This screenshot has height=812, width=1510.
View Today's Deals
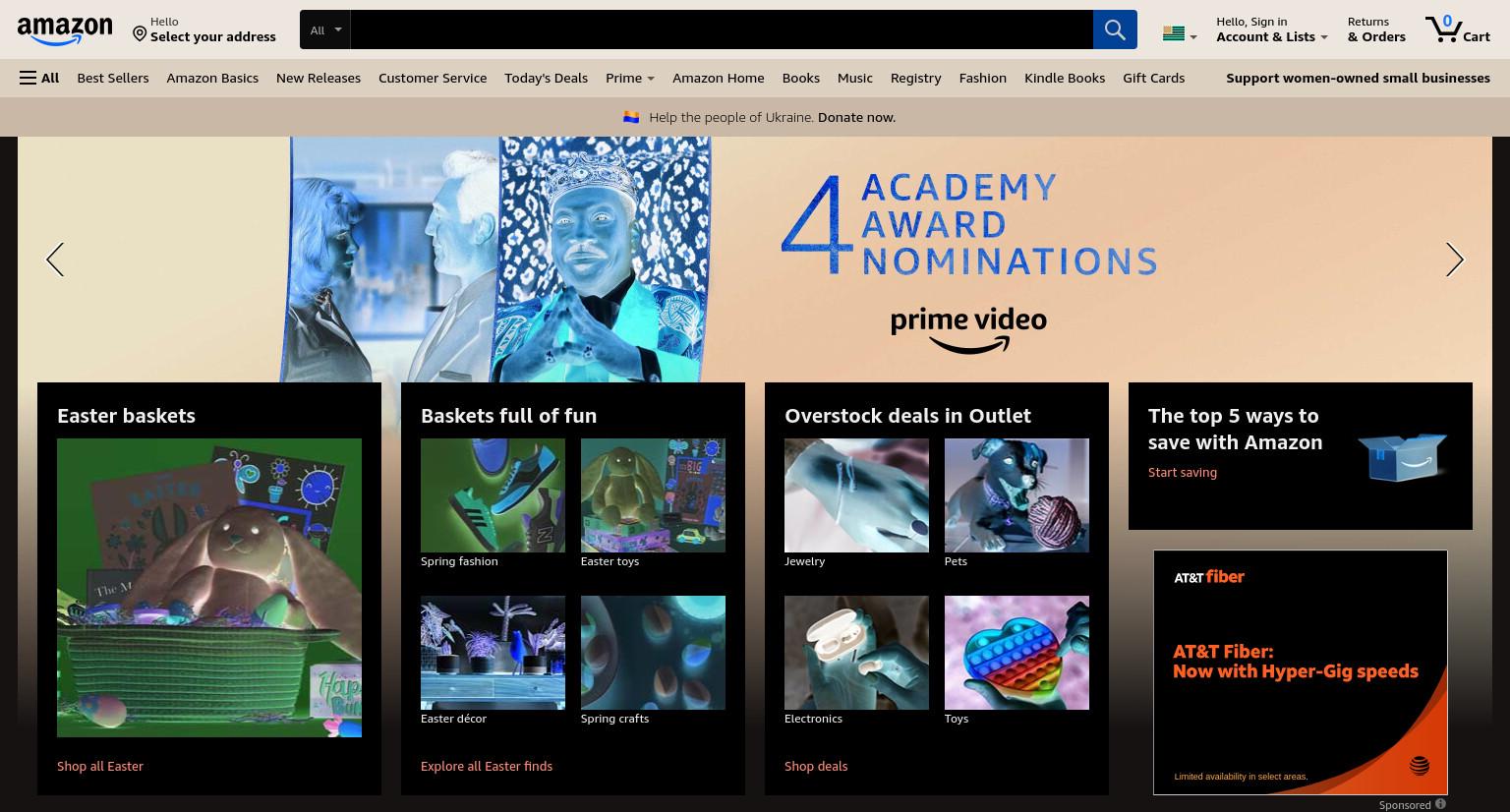tap(546, 78)
